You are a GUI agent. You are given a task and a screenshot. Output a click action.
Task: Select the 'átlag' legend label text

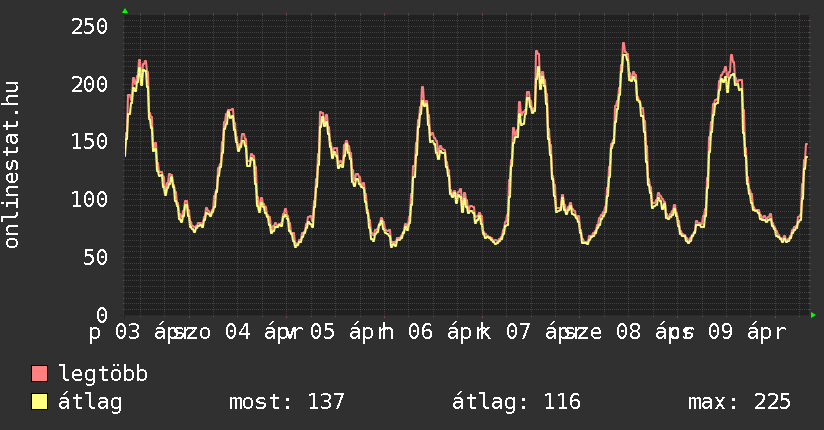tap(91, 402)
